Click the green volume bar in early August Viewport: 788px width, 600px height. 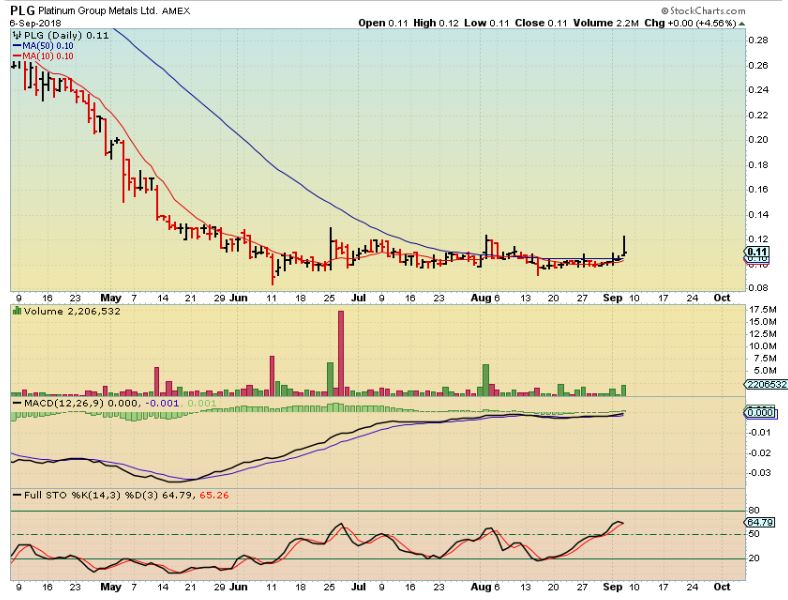tap(485, 380)
